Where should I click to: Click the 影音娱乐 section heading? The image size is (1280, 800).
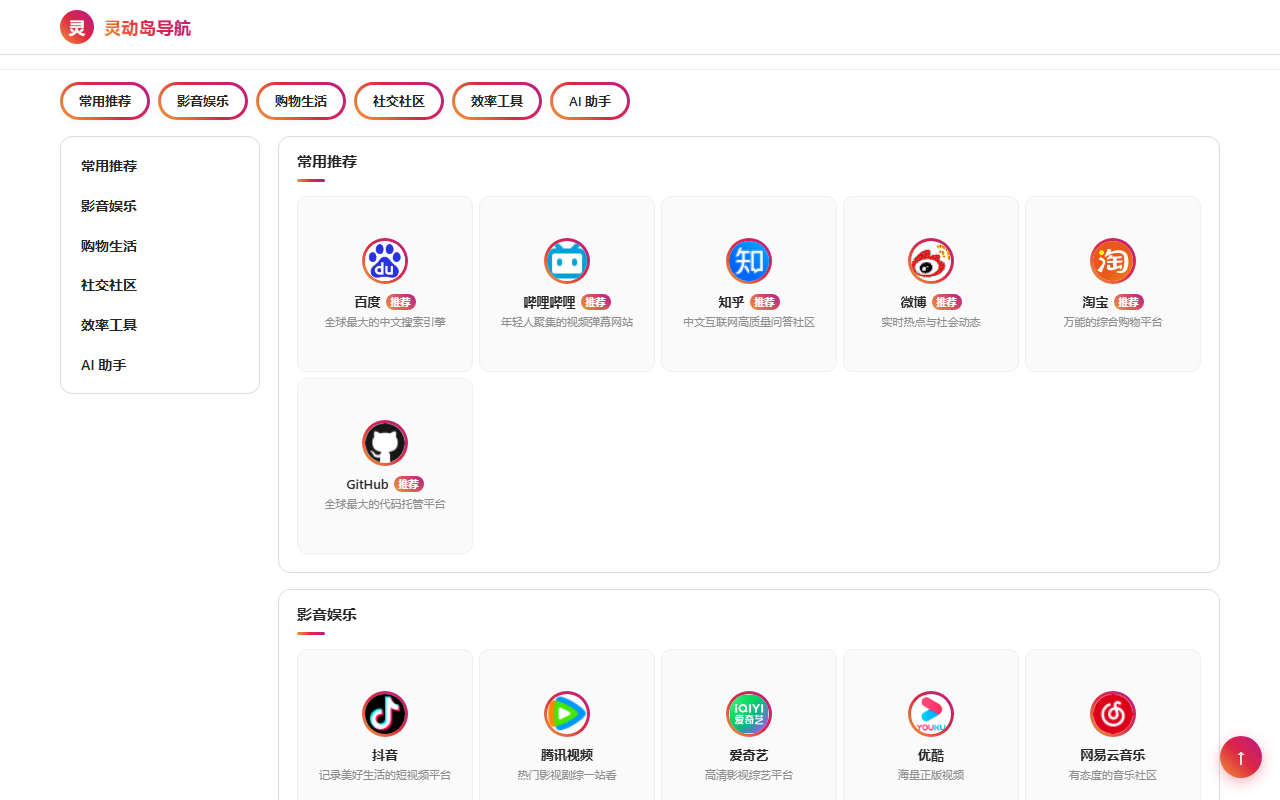point(327,614)
